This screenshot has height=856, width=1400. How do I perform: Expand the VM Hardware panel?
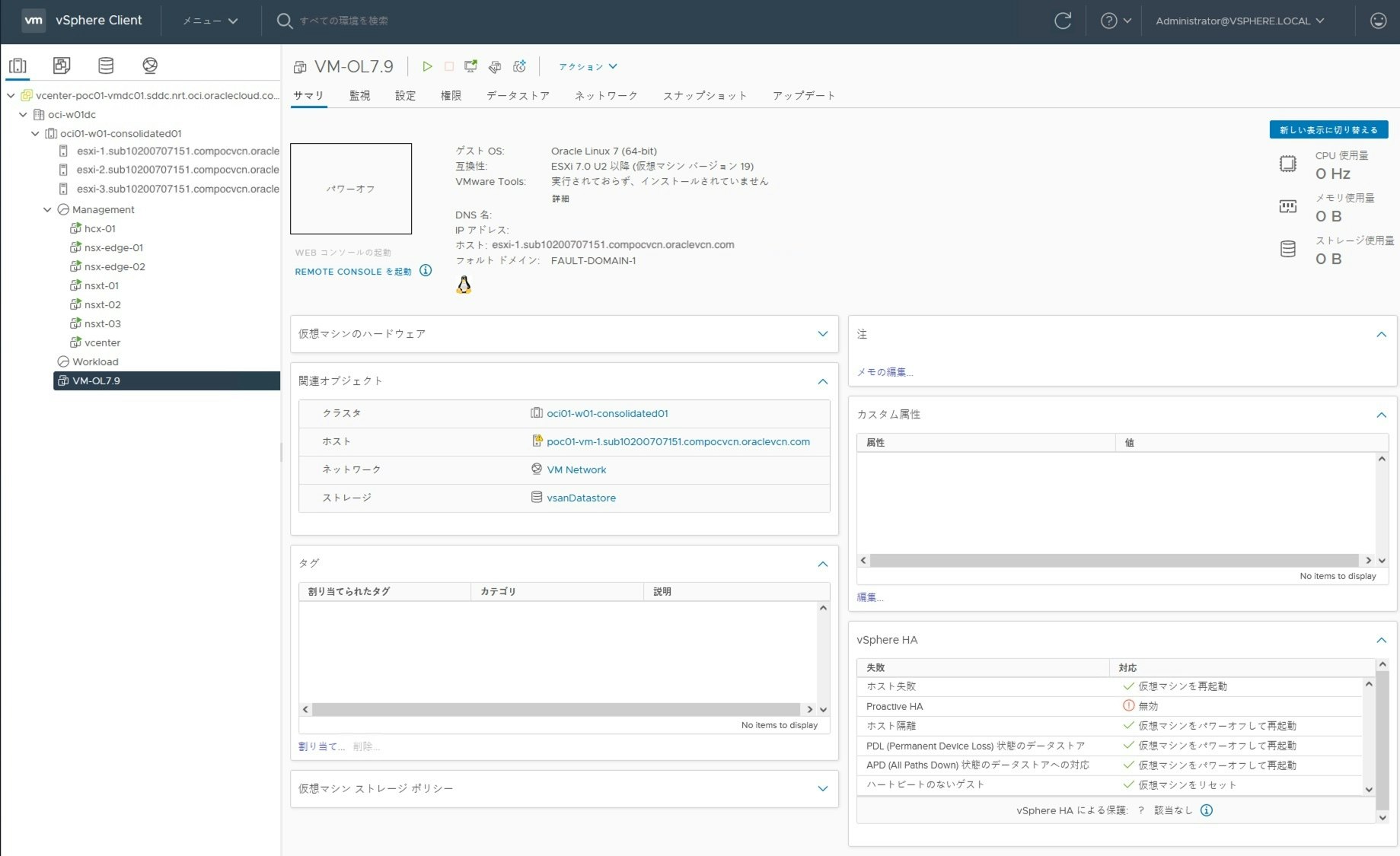[823, 334]
